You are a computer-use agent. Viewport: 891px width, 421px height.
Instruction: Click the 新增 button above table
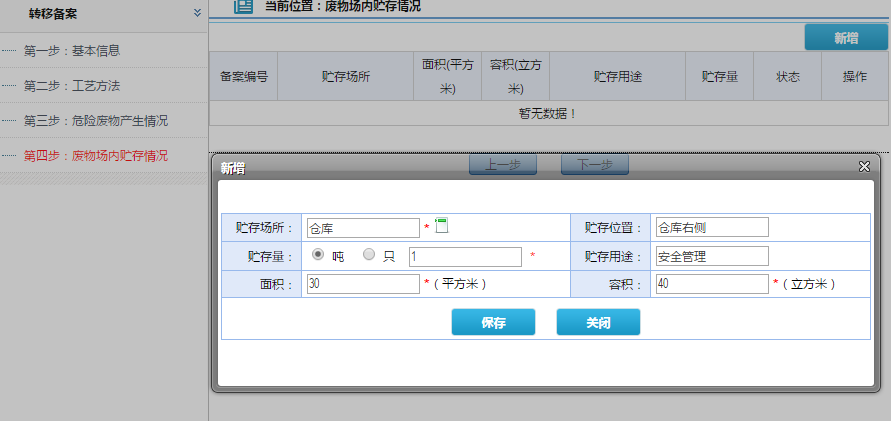click(x=845, y=38)
